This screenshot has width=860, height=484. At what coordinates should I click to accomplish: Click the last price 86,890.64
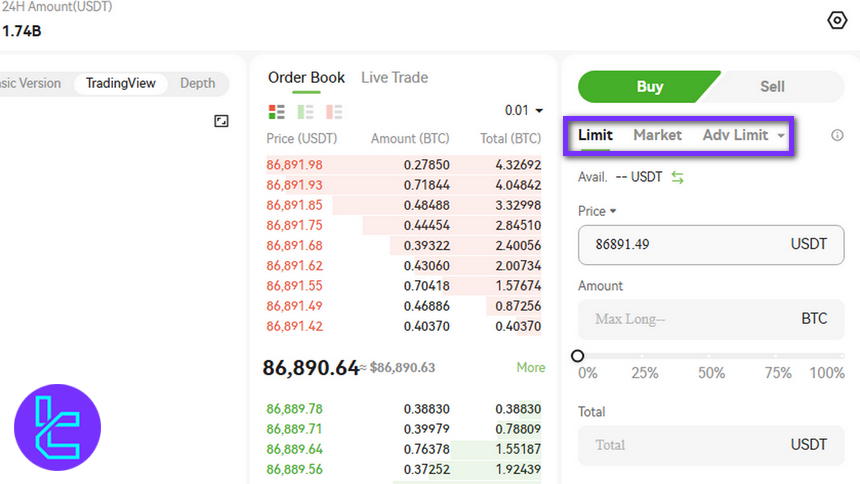[310, 368]
